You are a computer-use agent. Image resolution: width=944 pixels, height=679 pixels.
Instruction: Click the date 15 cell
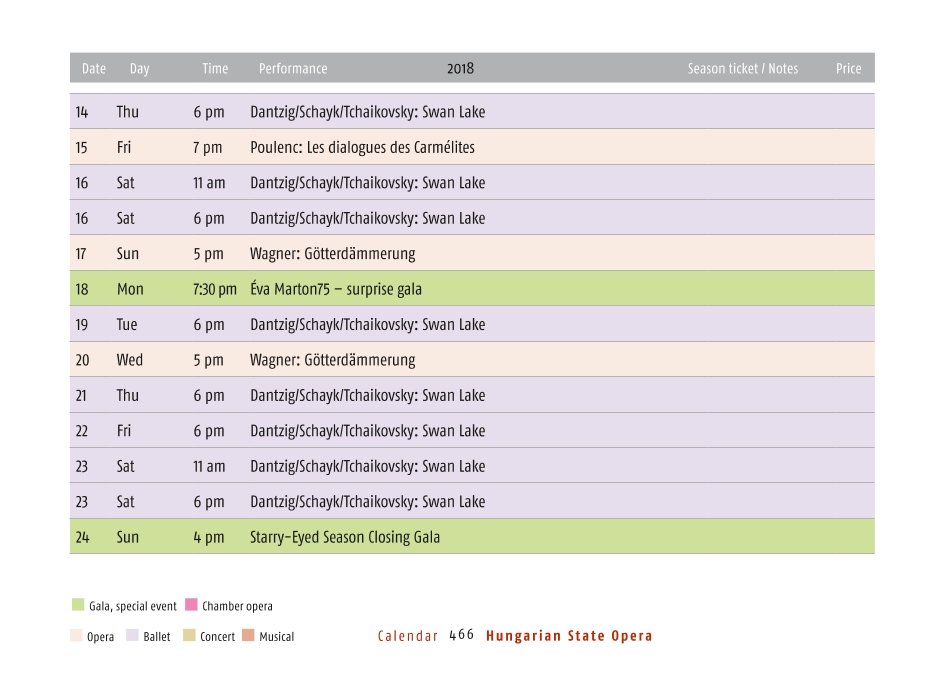[81, 147]
